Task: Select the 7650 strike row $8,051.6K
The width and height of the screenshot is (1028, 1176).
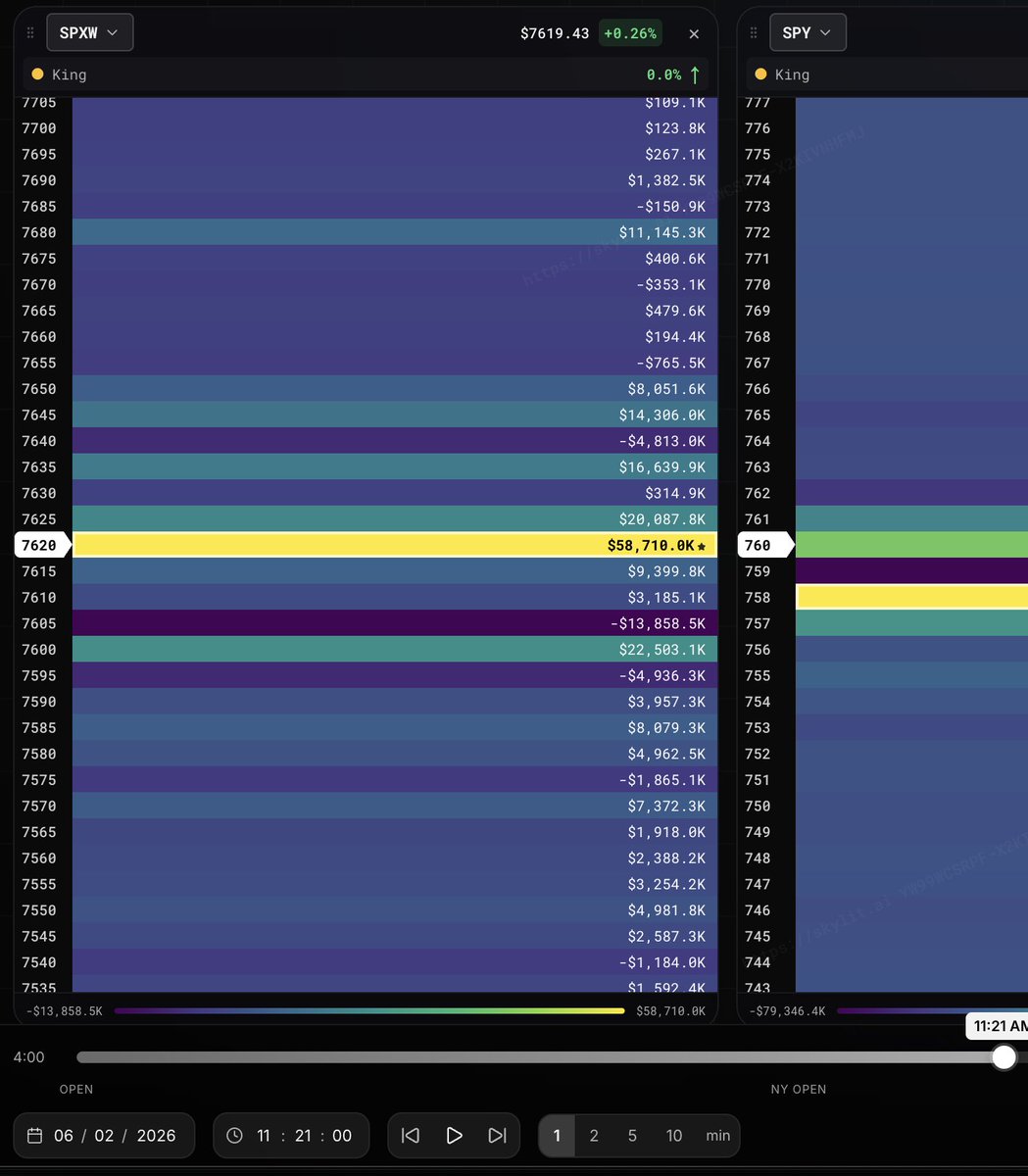Action: point(395,388)
